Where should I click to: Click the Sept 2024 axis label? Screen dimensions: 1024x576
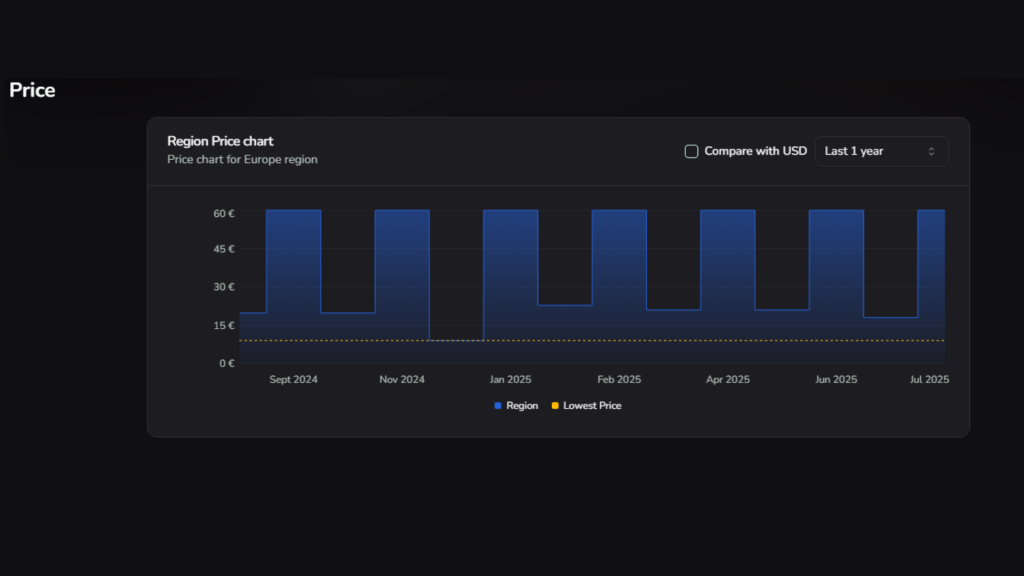click(x=293, y=380)
